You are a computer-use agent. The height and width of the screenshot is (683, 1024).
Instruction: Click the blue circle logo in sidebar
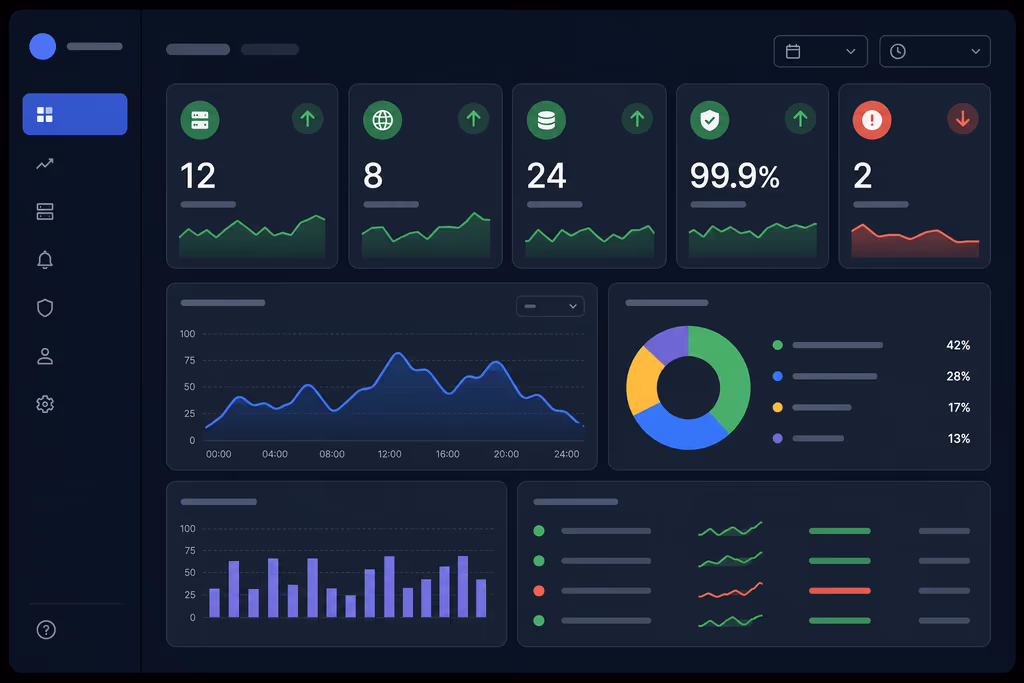[x=42, y=46]
